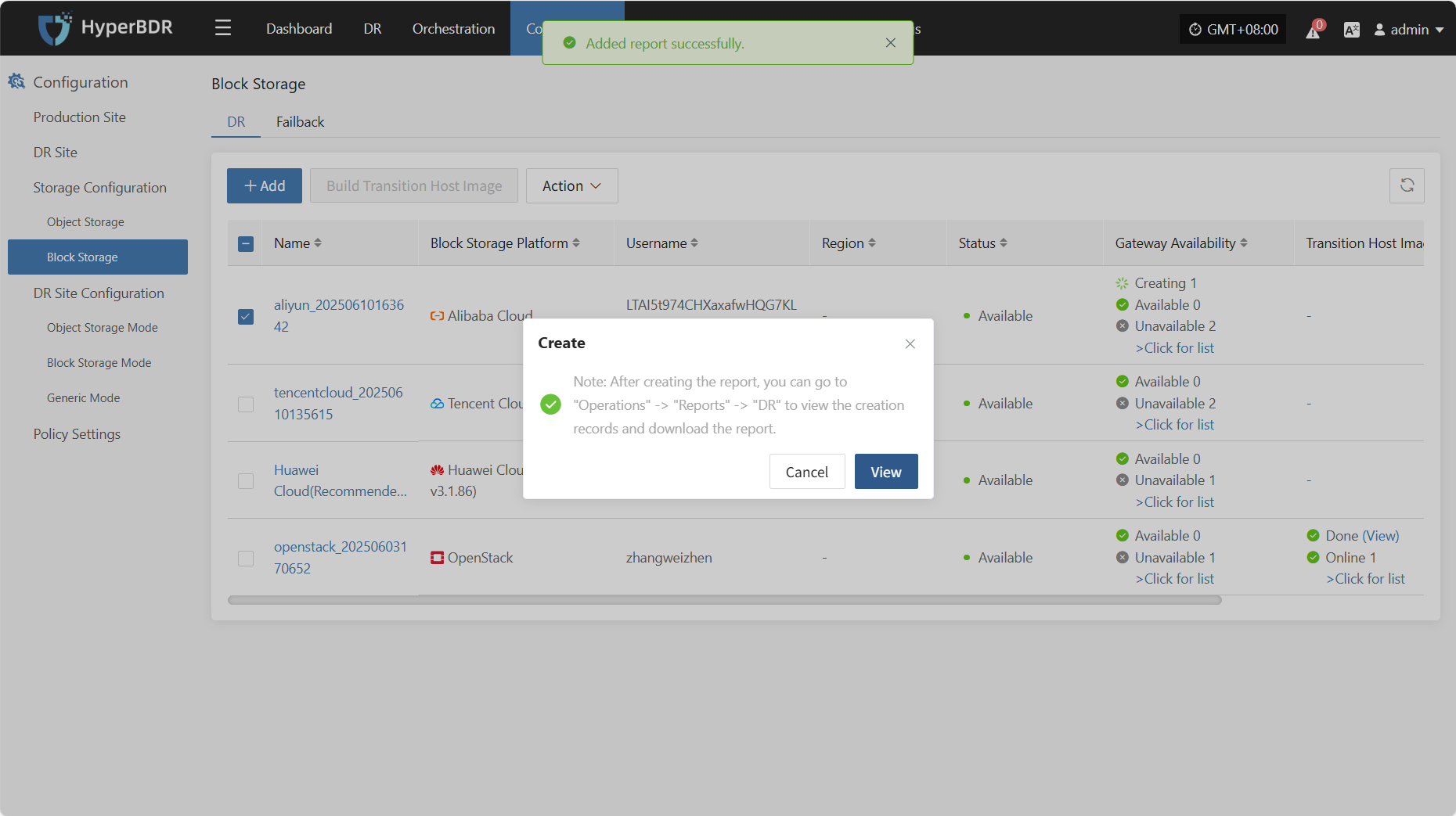This screenshot has height=816, width=1456.
Task: Select Block Storage Mode in sidebar
Action: (x=99, y=363)
